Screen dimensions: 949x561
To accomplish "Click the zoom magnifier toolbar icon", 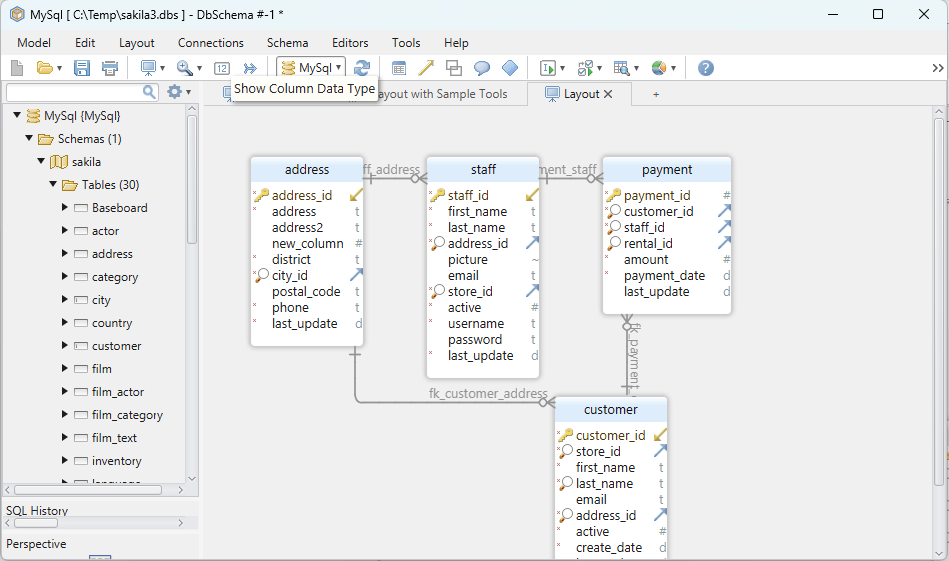I will [x=185, y=68].
